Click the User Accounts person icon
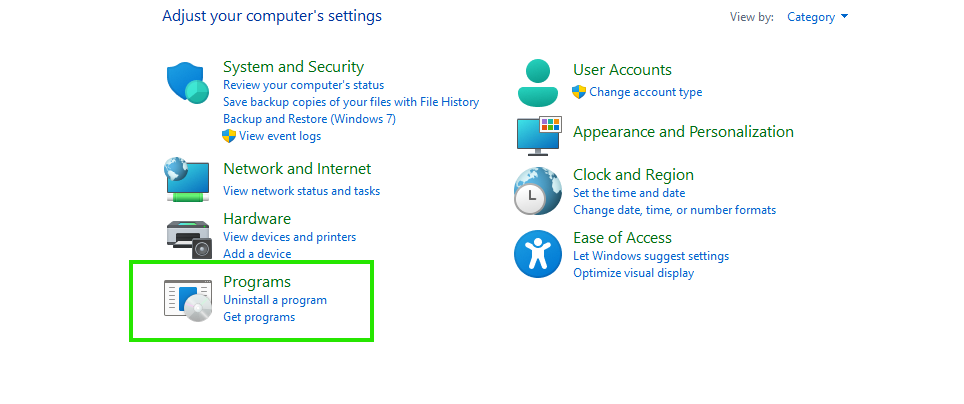 point(538,83)
